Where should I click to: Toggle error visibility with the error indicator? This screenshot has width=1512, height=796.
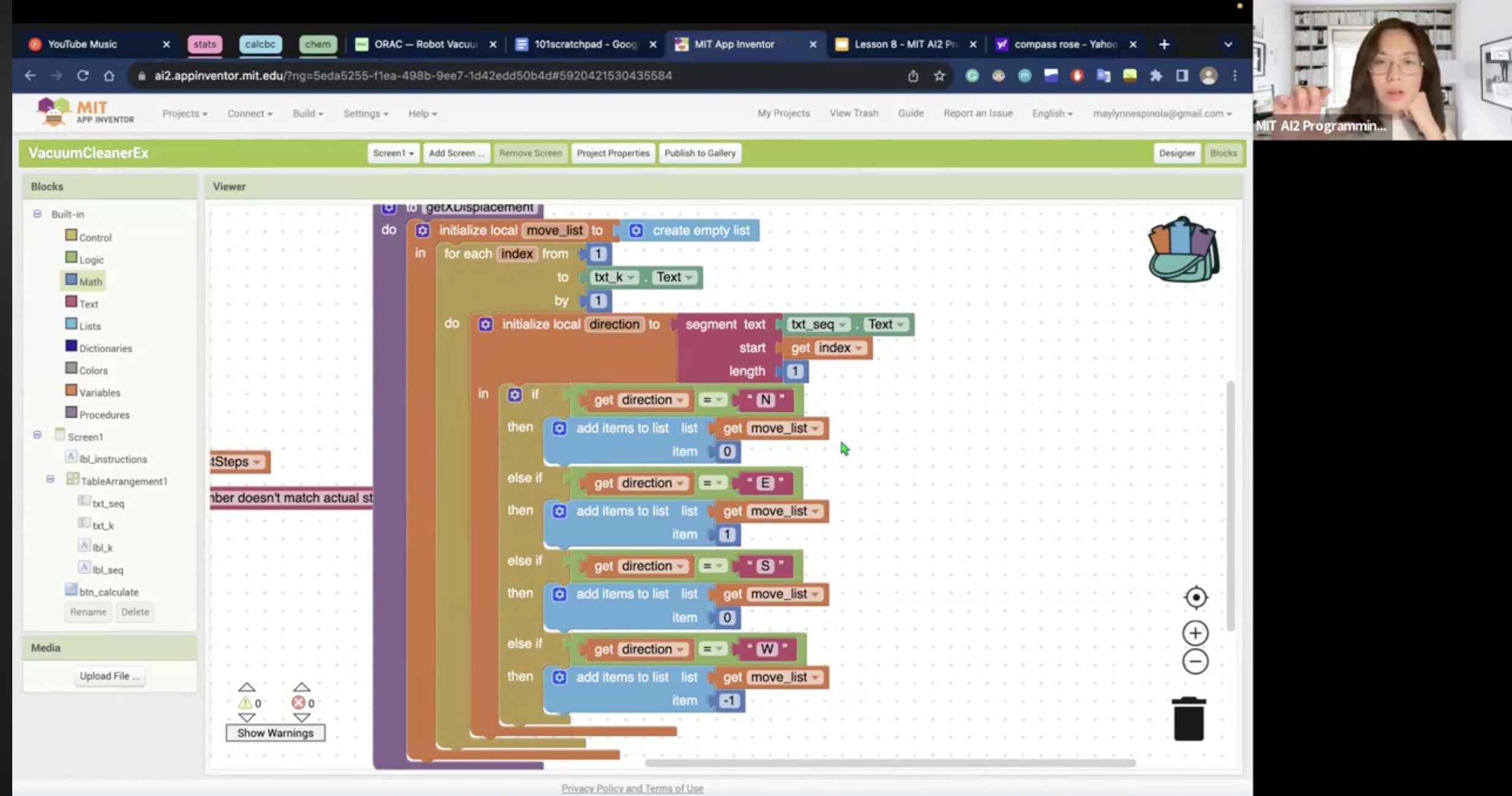[299, 702]
